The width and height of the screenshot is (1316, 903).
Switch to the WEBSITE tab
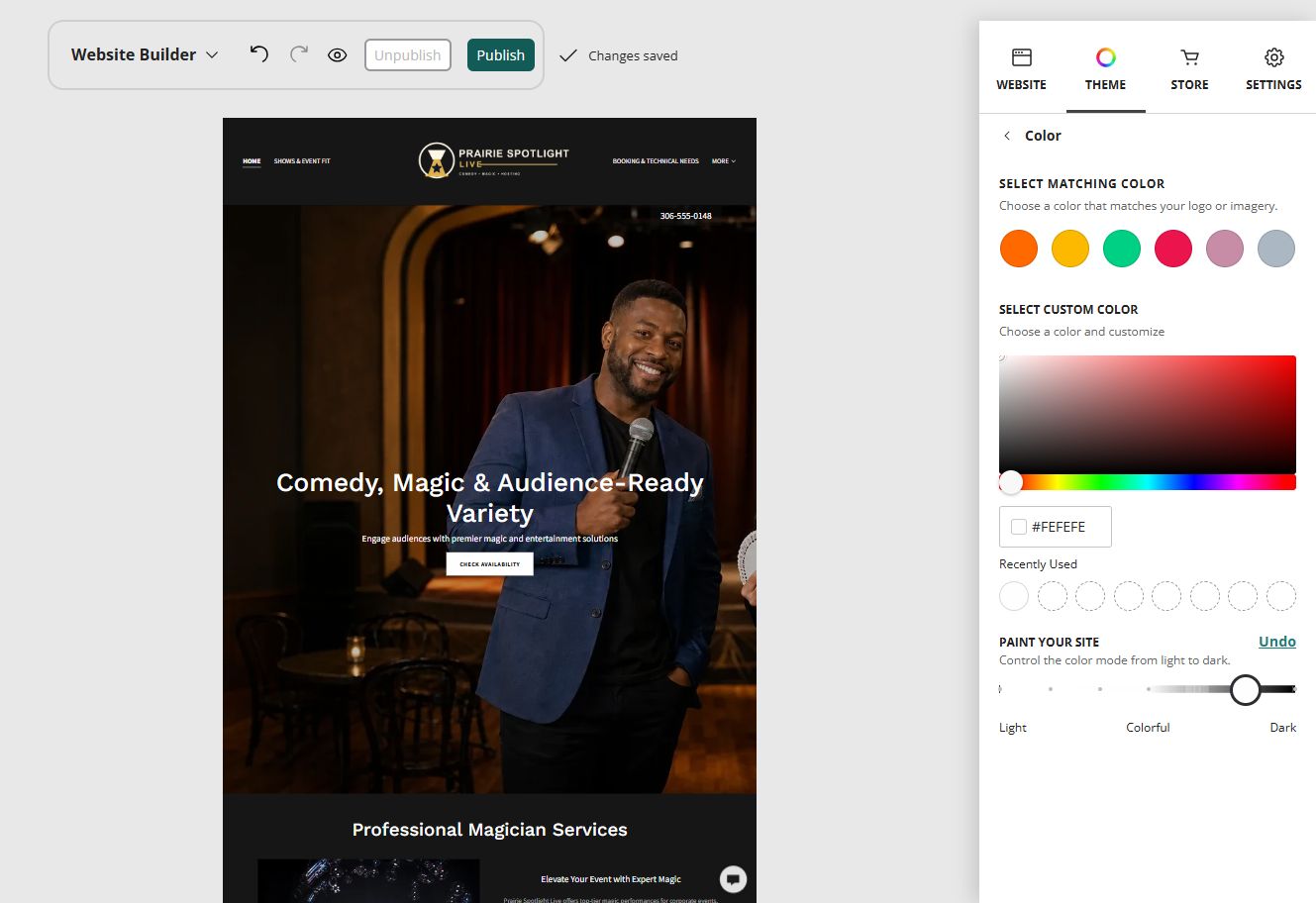pyautogui.click(x=1021, y=69)
